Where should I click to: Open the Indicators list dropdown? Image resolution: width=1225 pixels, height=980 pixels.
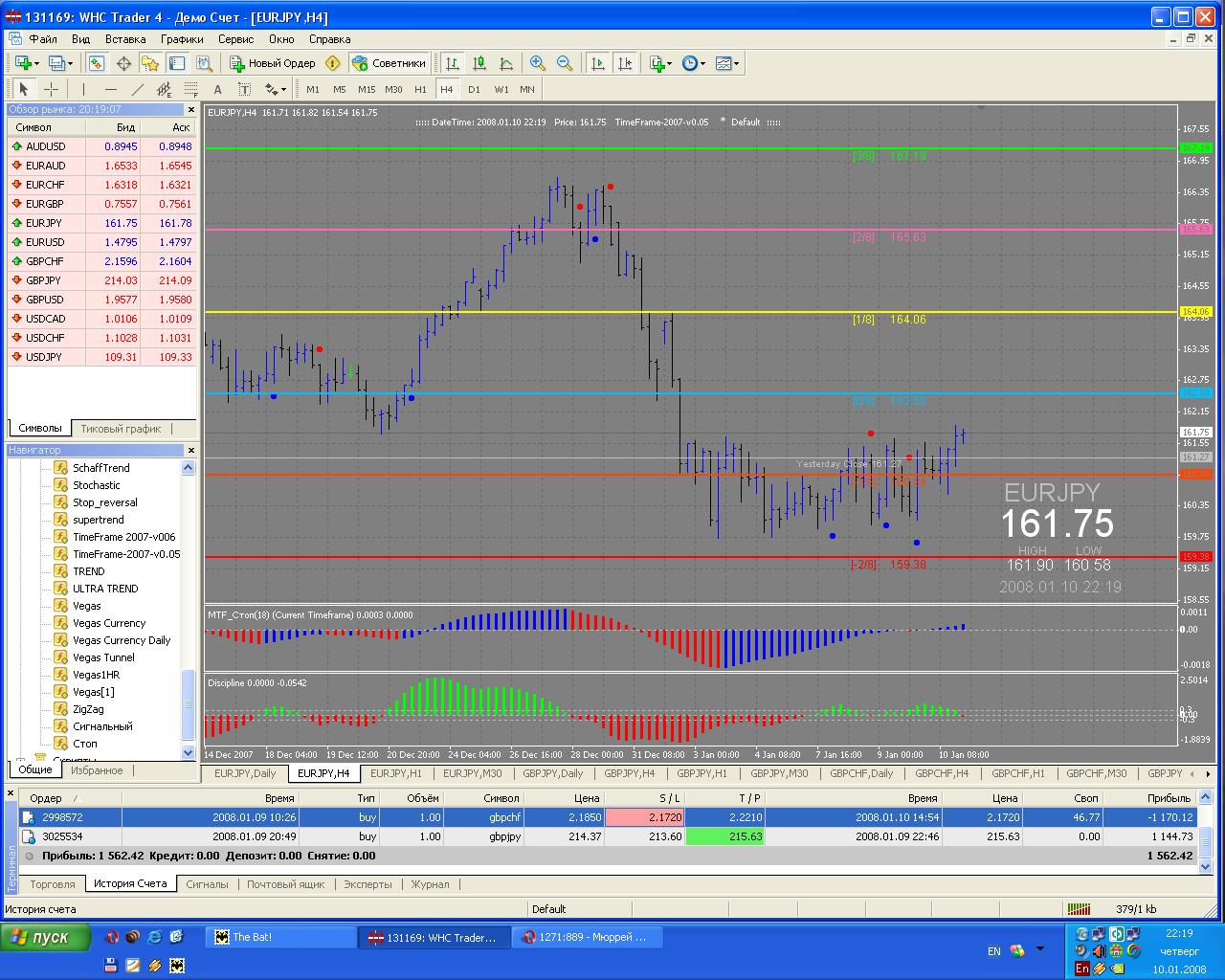point(660,63)
